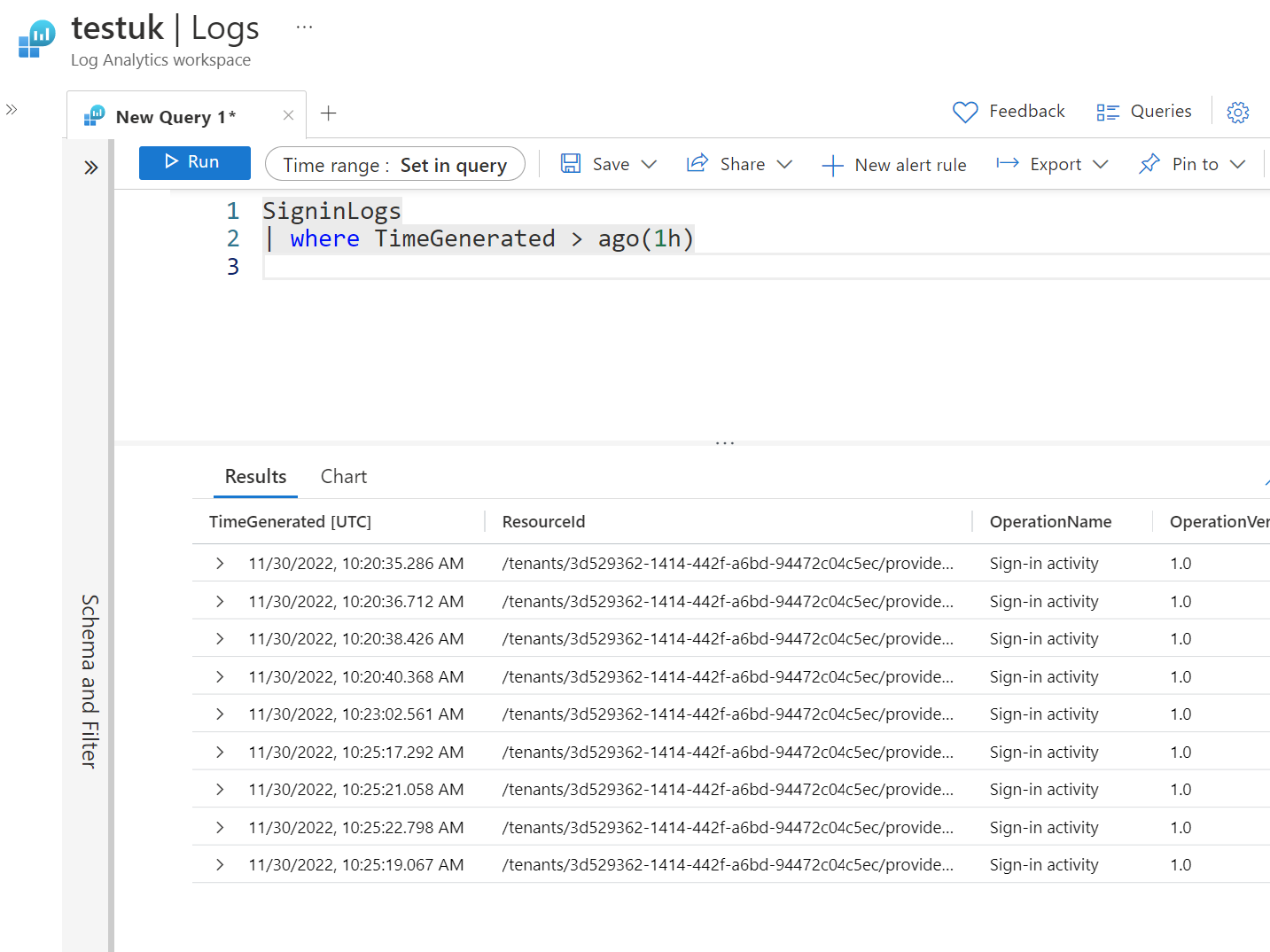Sort by OperationName column header
The image size is (1270, 952).
(1050, 522)
